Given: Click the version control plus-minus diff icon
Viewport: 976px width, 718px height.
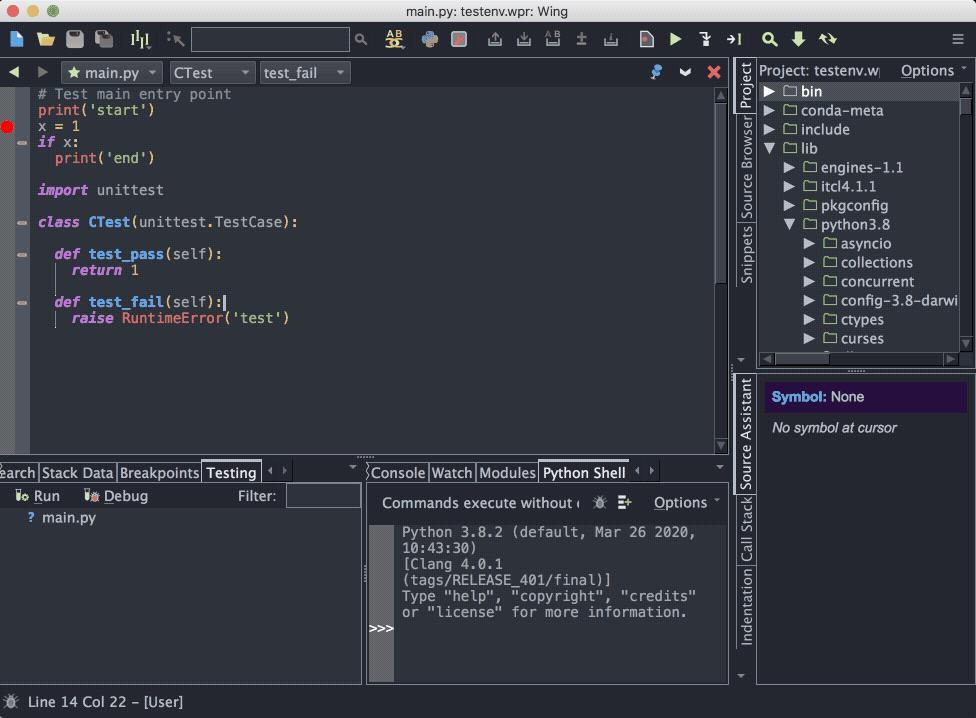Looking at the screenshot, I should [x=581, y=39].
